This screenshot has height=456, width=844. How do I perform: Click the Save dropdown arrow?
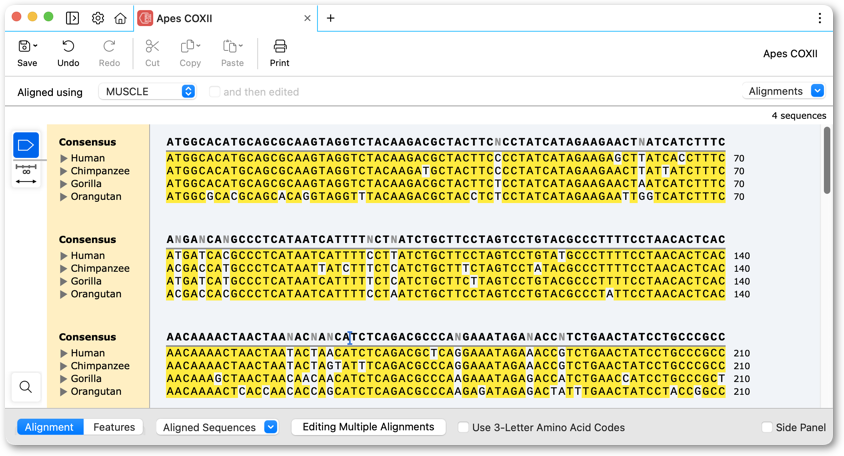click(36, 46)
